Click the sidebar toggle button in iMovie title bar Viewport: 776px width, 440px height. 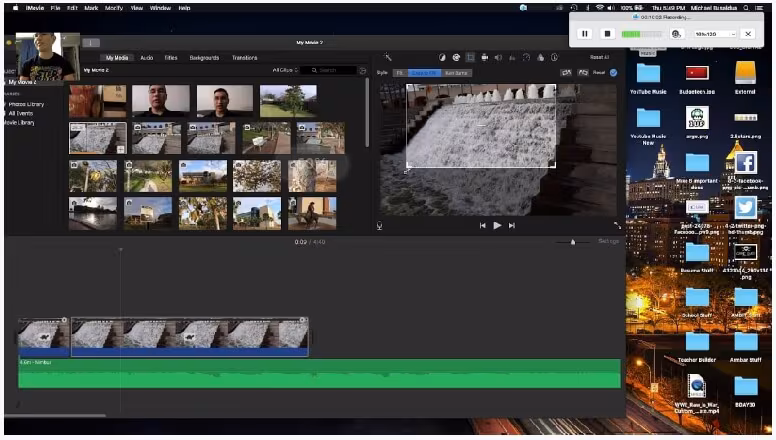click(x=91, y=43)
